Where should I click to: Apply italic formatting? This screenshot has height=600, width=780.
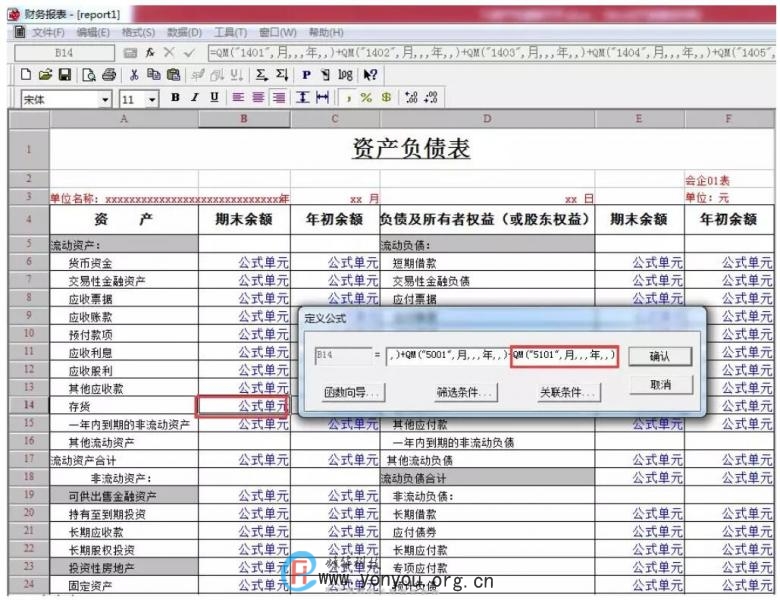195,98
